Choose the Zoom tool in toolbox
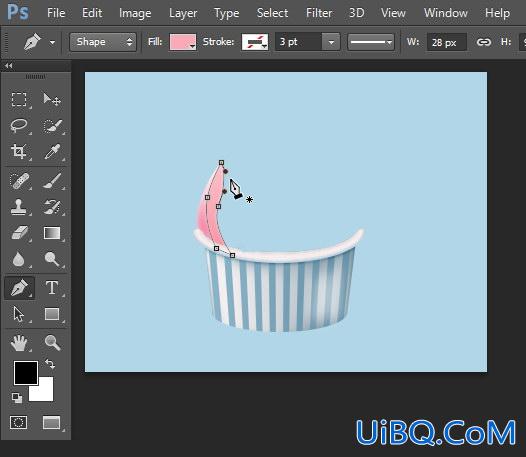 click(52, 343)
